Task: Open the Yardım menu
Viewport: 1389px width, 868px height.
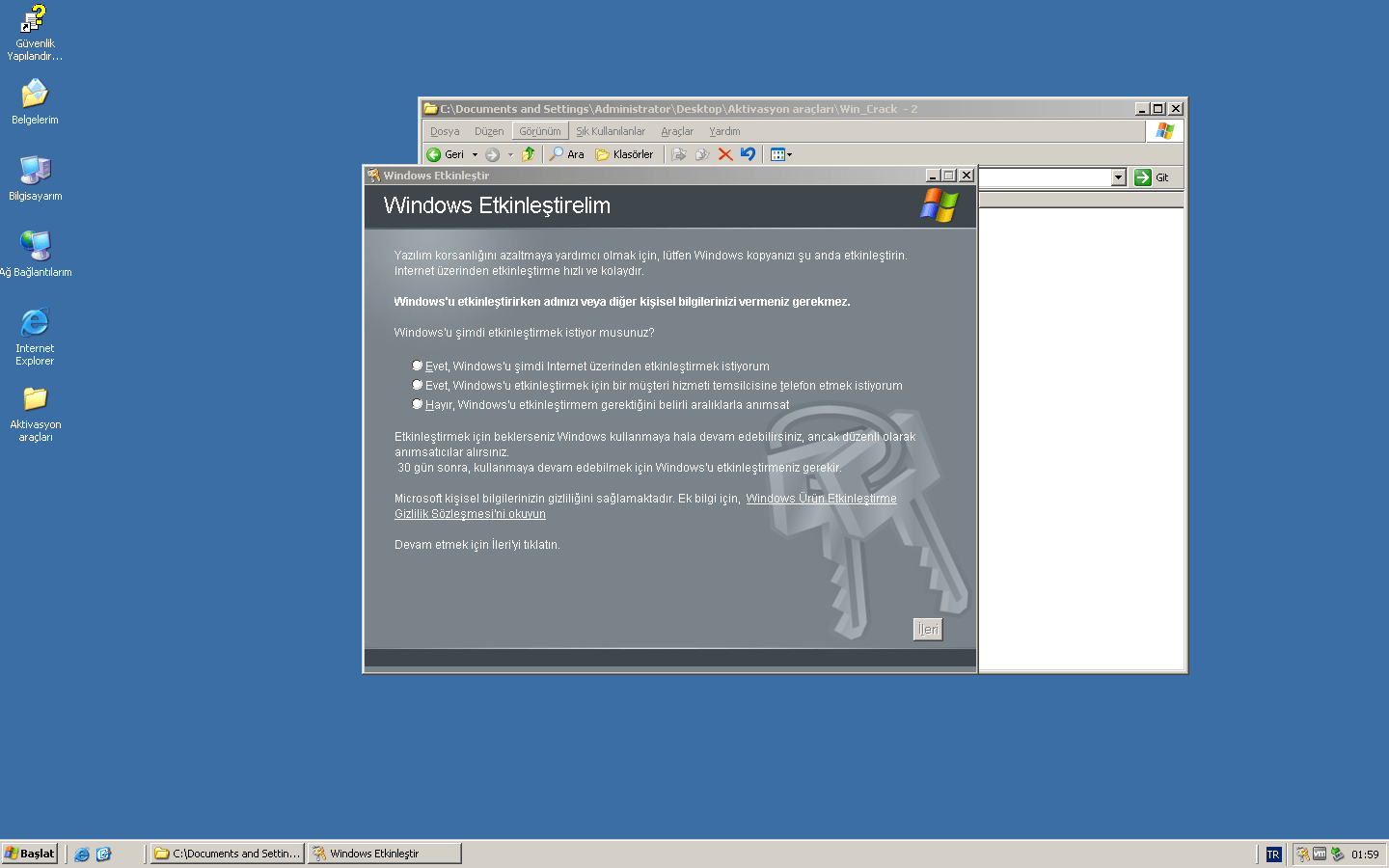Action: 725,131
